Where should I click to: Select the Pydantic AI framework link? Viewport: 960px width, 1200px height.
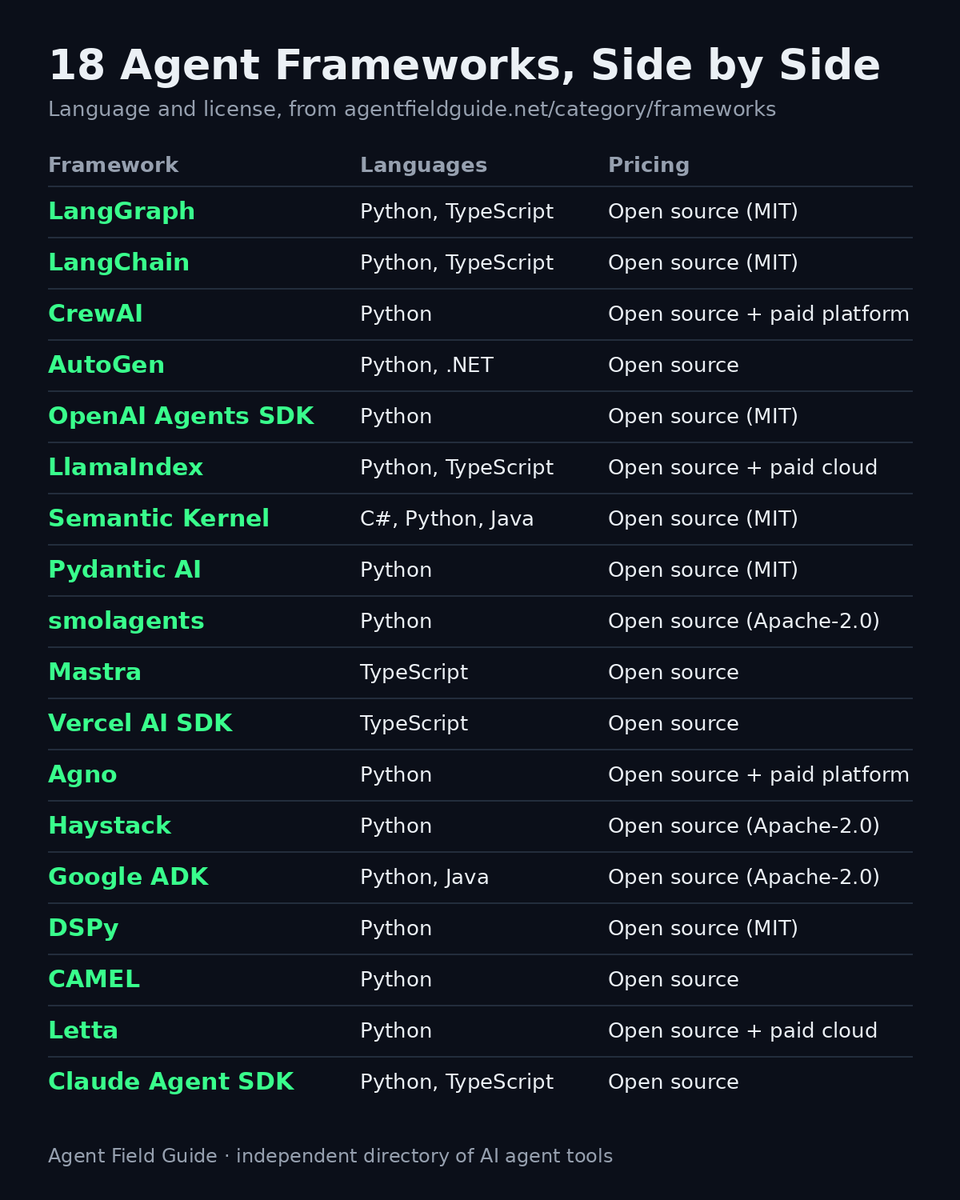coord(124,570)
